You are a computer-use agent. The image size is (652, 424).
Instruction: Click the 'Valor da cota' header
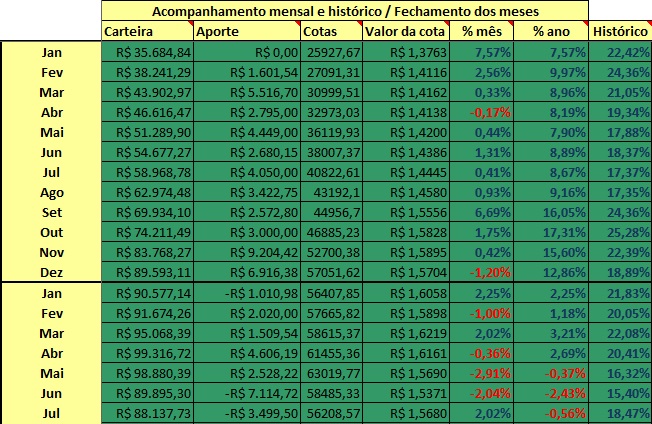(406, 32)
